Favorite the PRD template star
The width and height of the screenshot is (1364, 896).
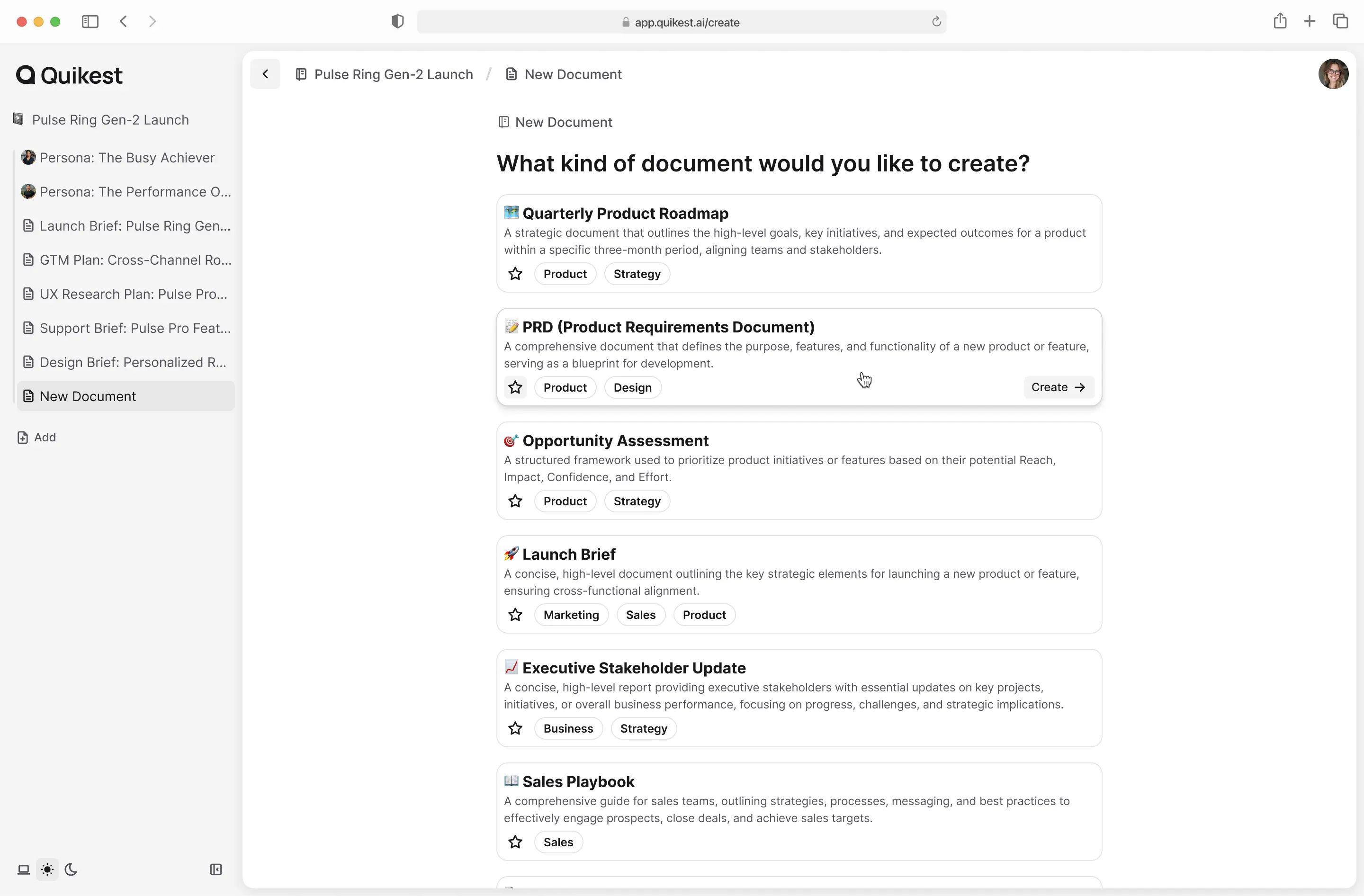coord(515,388)
